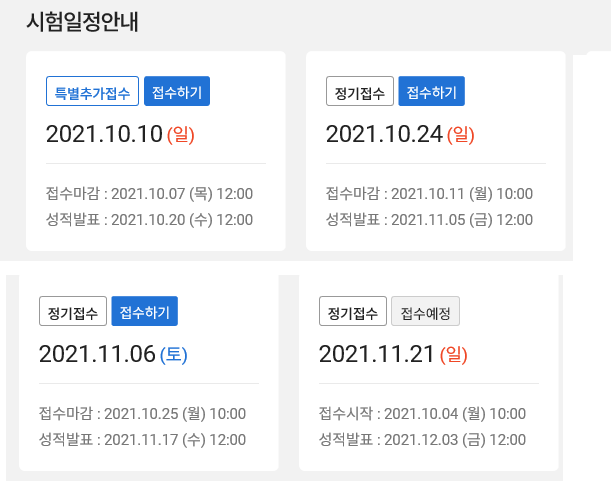This screenshot has height=498, width=611.
Task: Click 접수하기 for the 2021.11.06 exam
Action: pos(144,312)
